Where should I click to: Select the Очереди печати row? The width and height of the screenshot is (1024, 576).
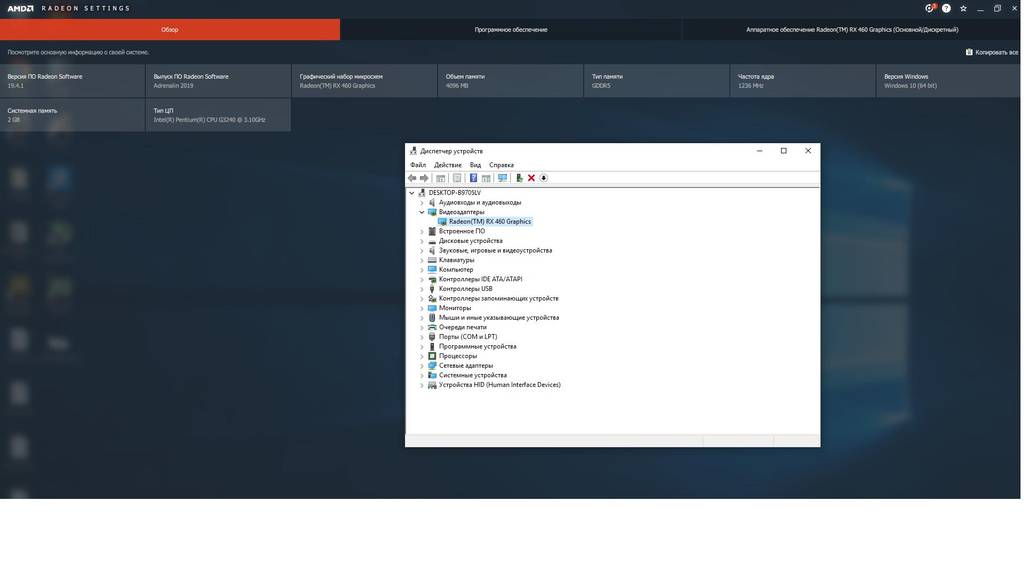click(x=462, y=327)
